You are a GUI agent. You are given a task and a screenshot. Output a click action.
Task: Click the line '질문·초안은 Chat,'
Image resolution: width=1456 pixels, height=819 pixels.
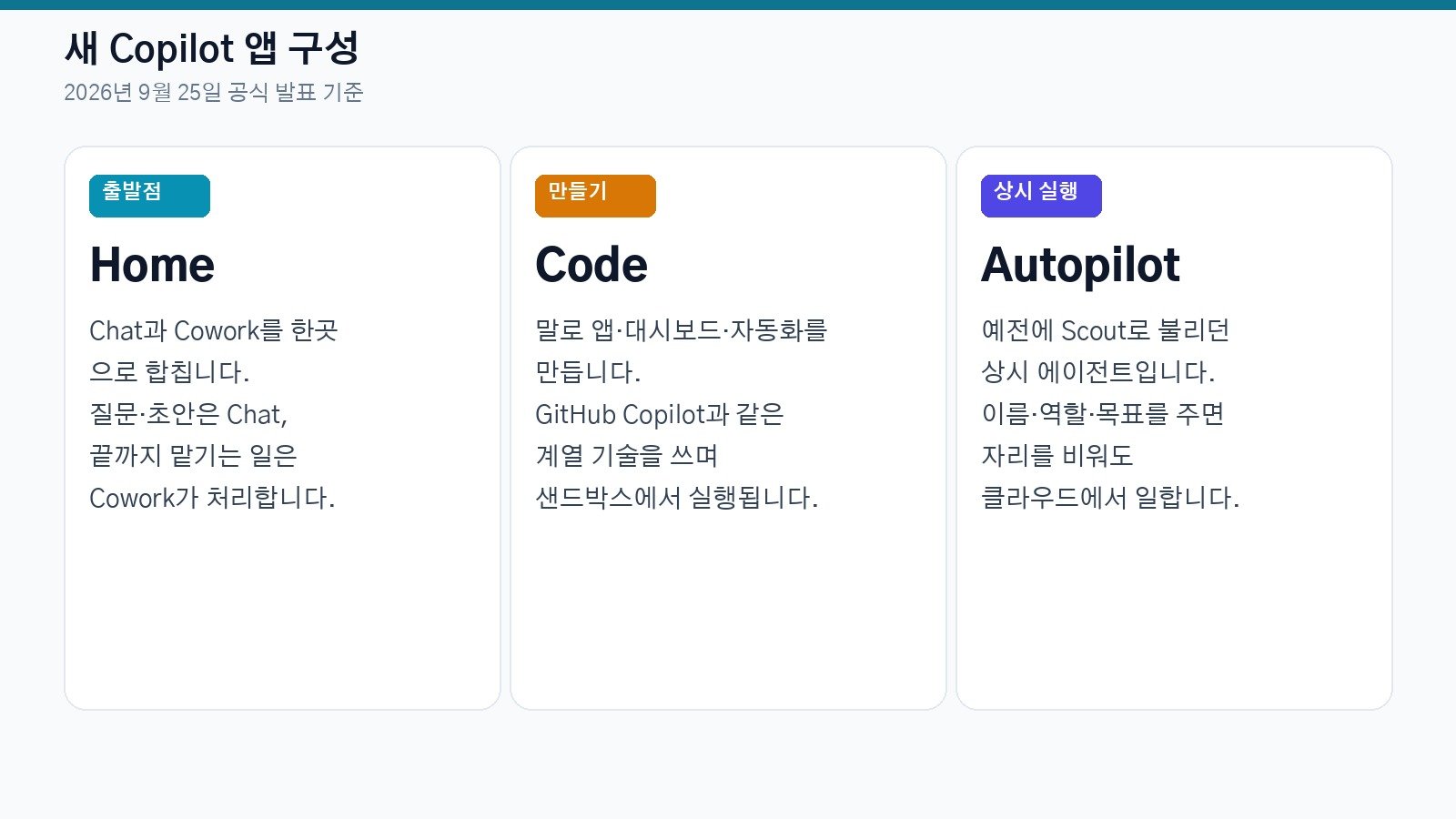[x=188, y=414]
